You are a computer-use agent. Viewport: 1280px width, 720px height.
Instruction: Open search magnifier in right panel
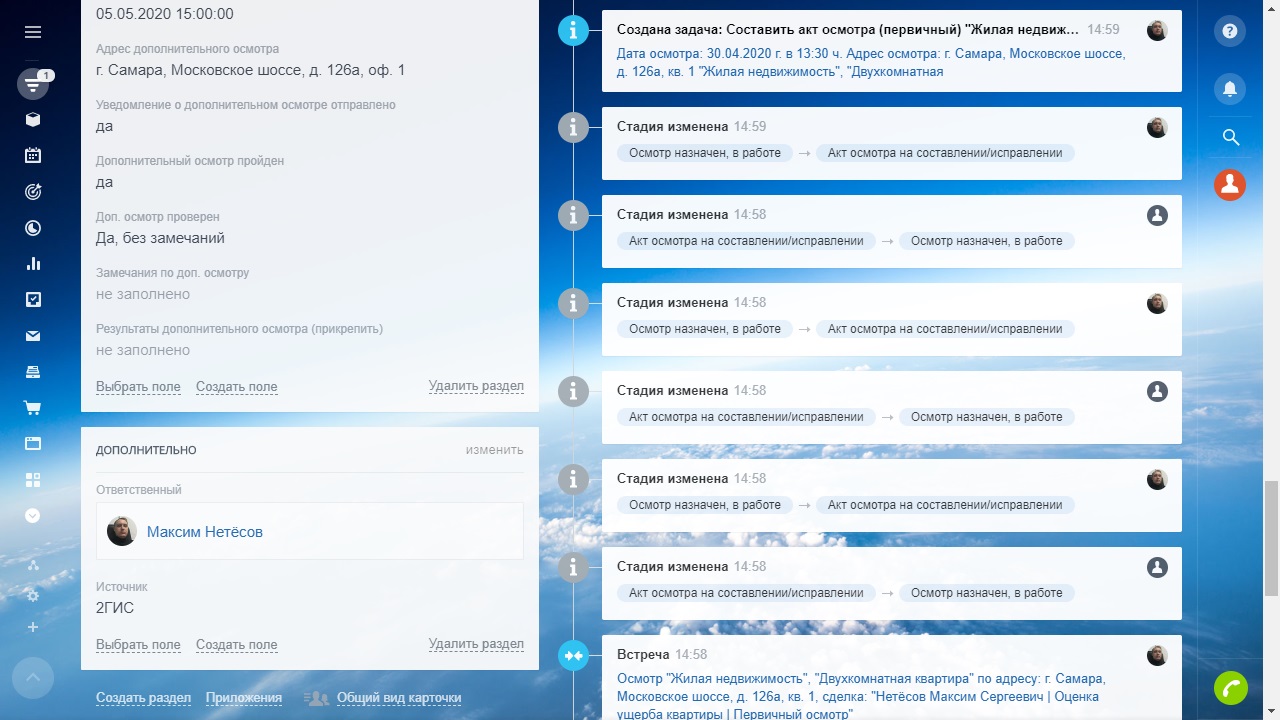[1230, 137]
